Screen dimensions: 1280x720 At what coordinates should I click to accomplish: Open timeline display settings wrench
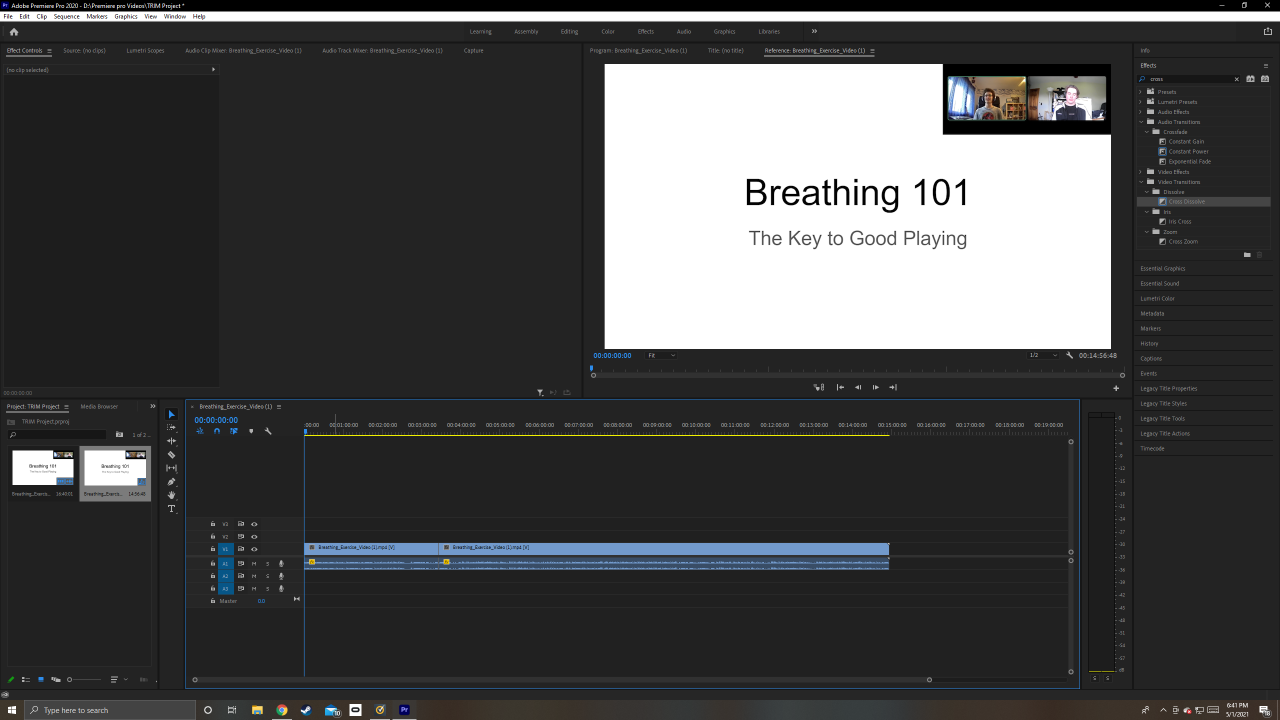268,431
